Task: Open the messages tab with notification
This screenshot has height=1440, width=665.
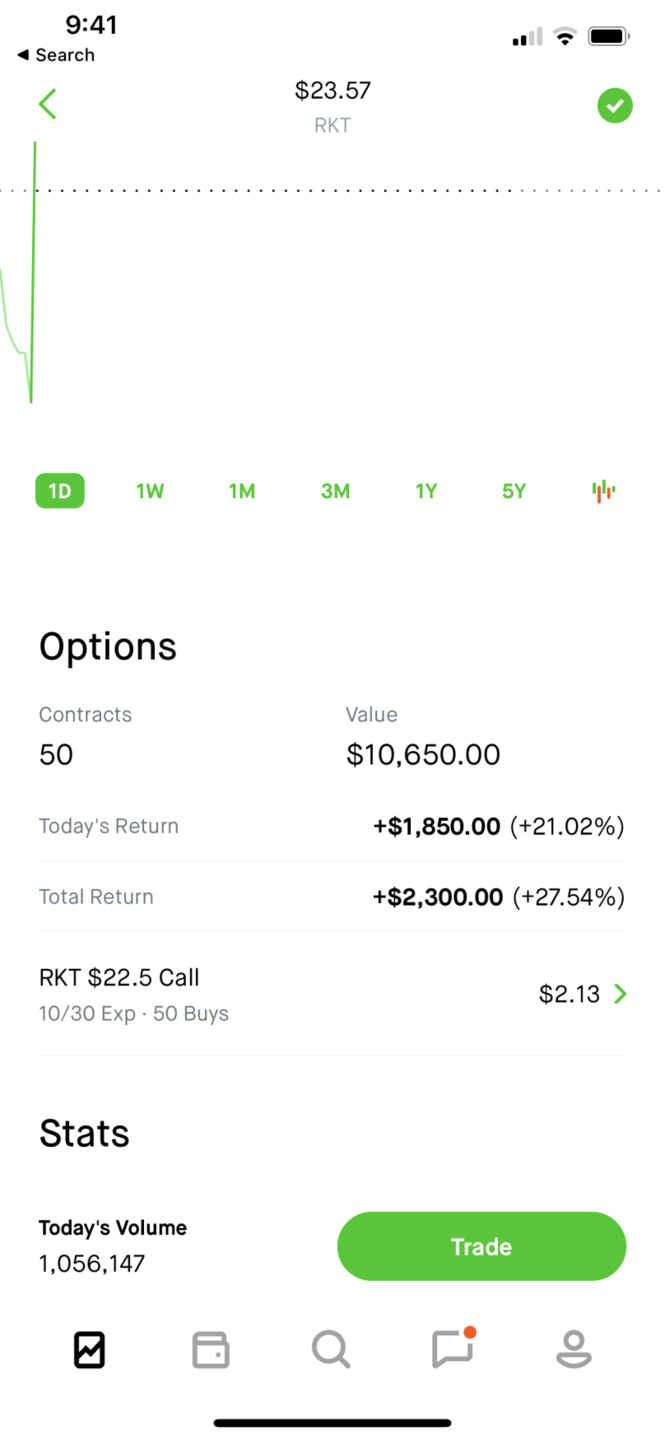Action: click(452, 1350)
